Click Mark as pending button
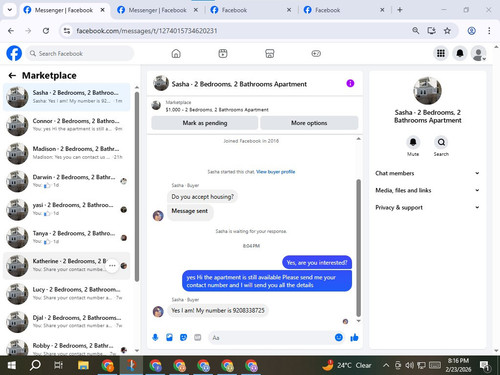Image resolution: width=500 pixels, height=375 pixels. point(205,123)
